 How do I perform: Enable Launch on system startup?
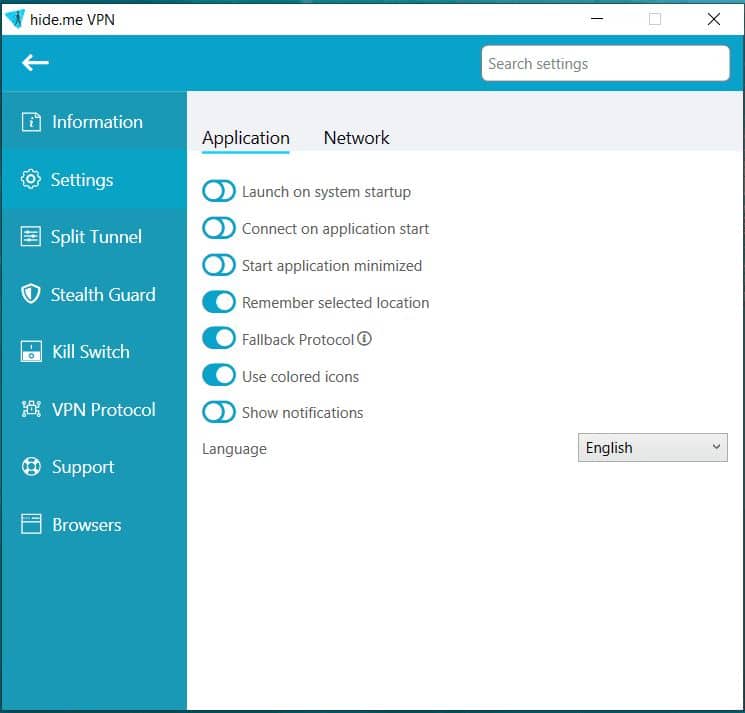coord(219,191)
